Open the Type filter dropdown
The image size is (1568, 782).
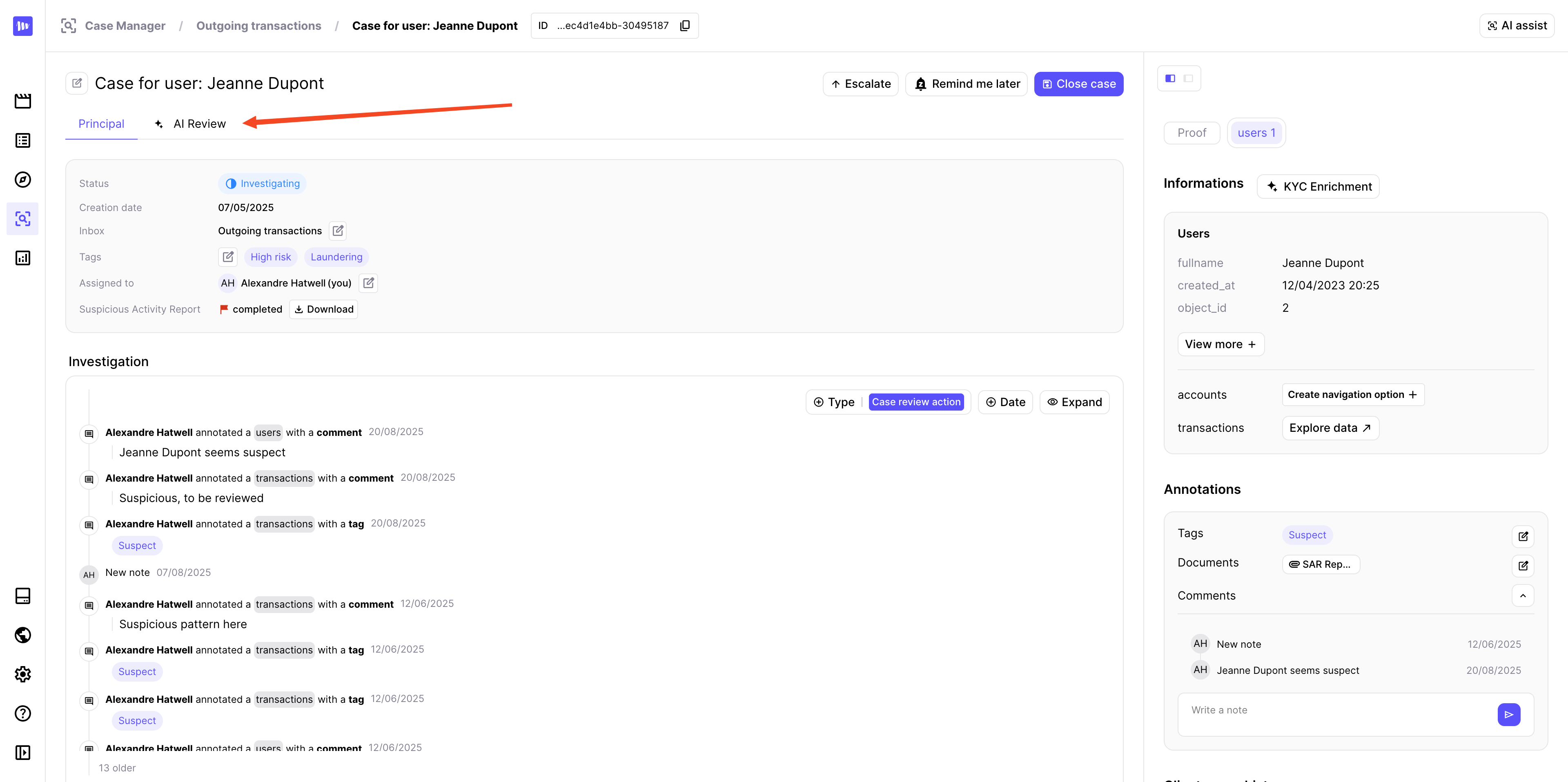pos(835,402)
